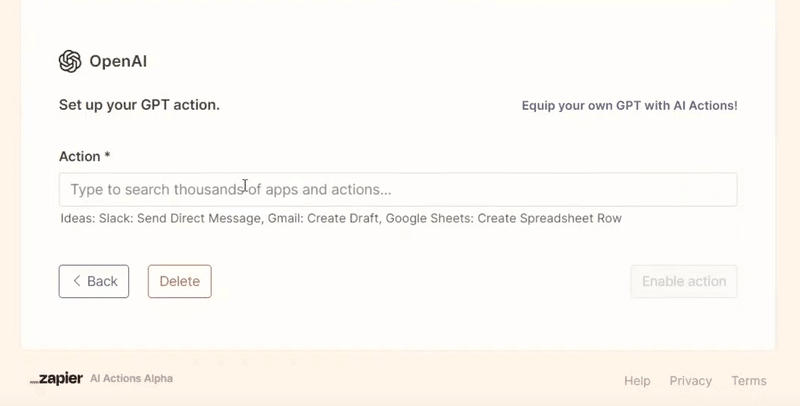This screenshot has width=800, height=406.
Task: Click the Enable action button
Action: (684, 281)
